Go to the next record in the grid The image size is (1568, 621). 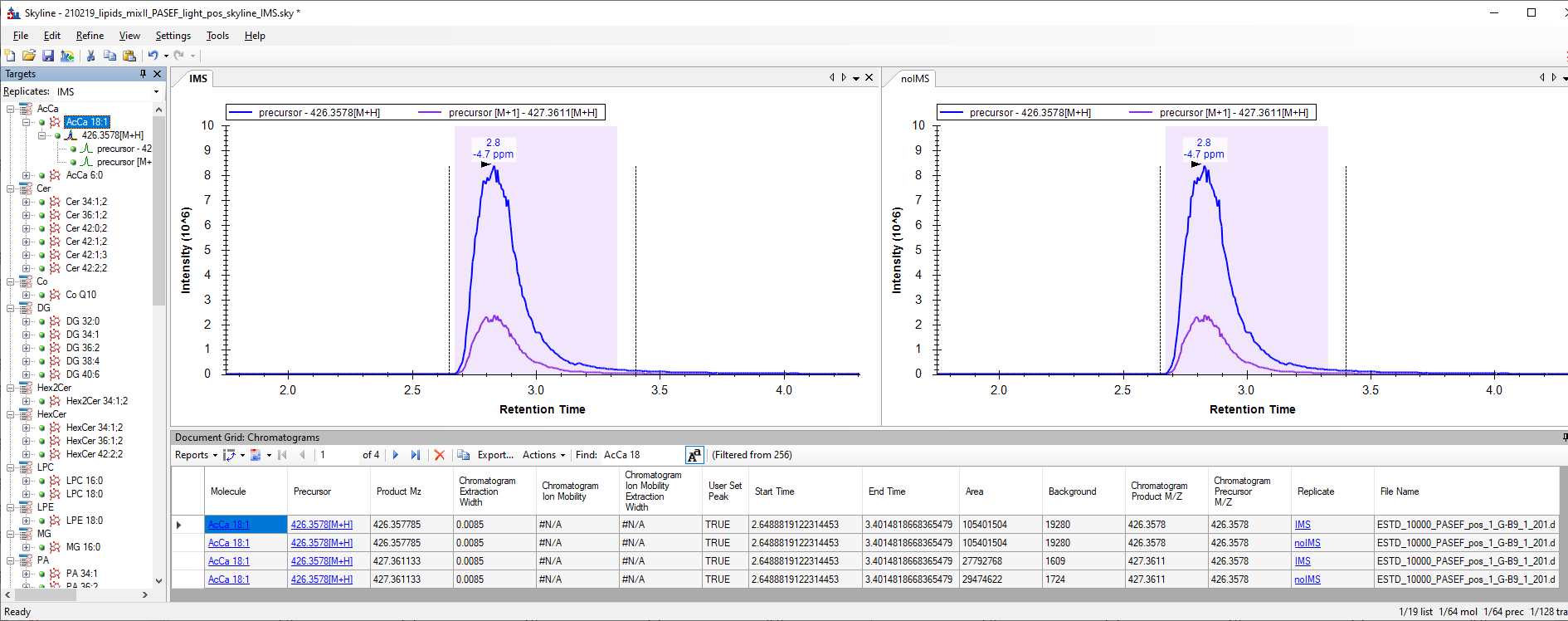pyautogui.click(x=396, y=455)
